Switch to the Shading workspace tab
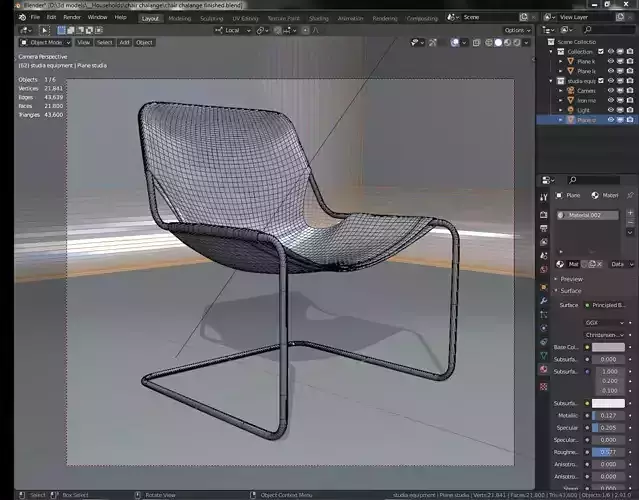Screen dimensions: 639x500 point(319,18)
